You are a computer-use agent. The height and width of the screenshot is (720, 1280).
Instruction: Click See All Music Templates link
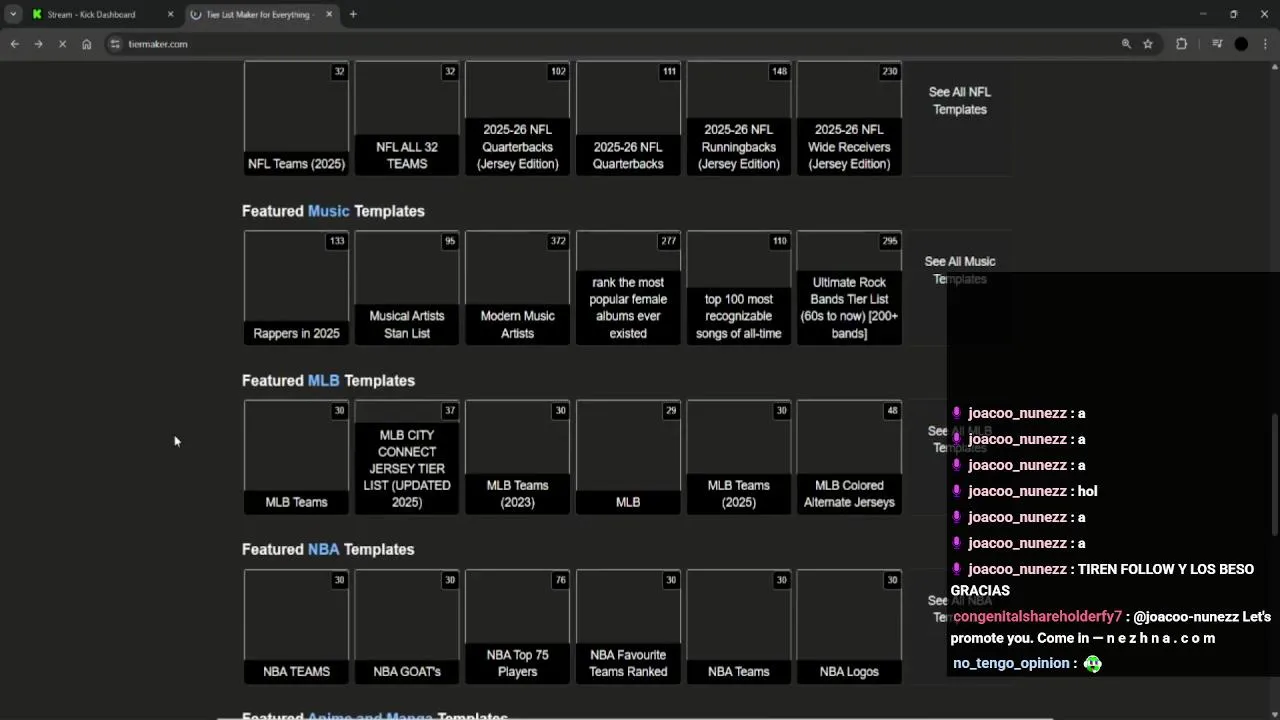[x=960, y=270]
